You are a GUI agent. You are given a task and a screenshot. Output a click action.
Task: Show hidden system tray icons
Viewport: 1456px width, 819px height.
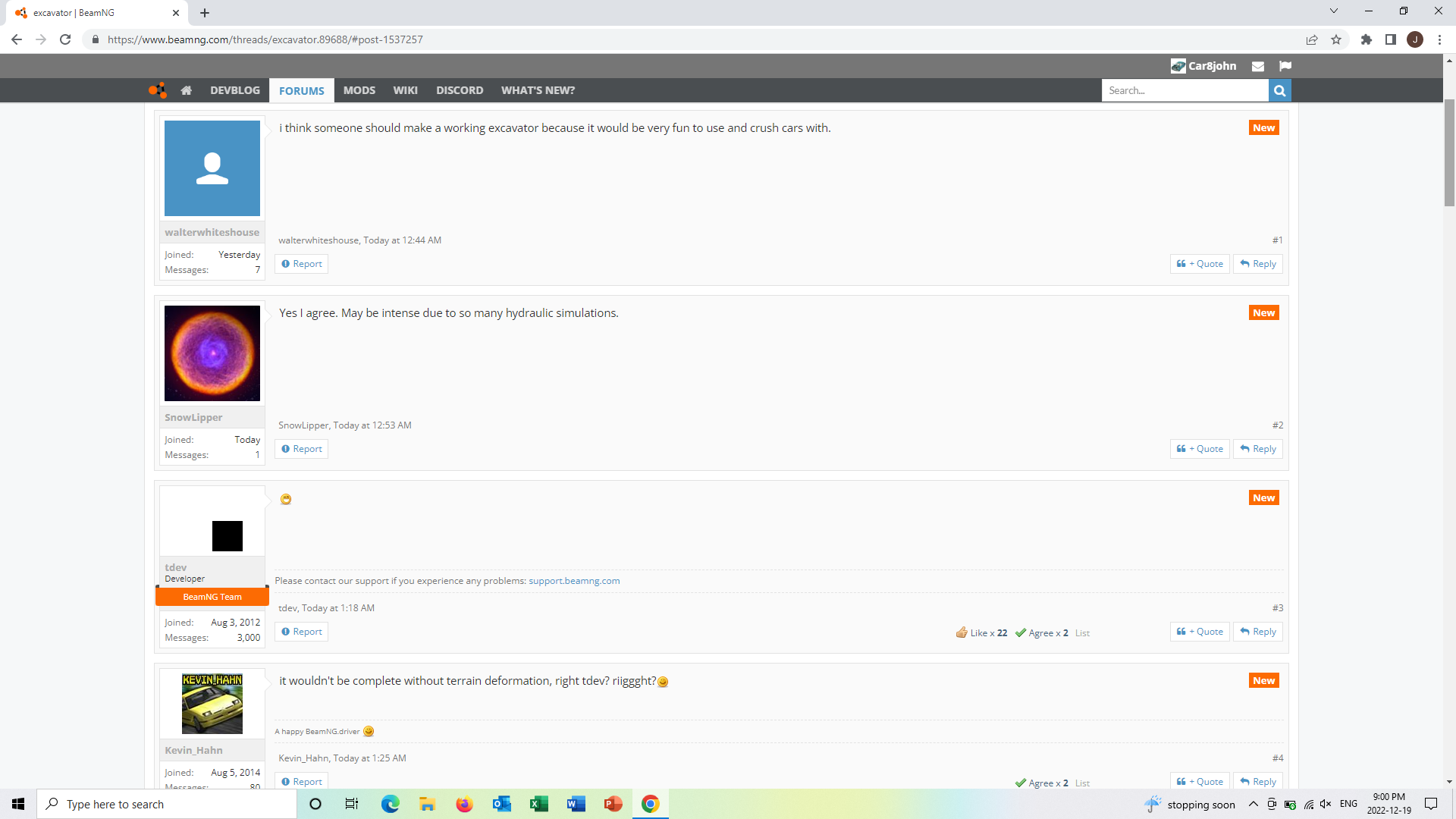(x=1254, y=804)
